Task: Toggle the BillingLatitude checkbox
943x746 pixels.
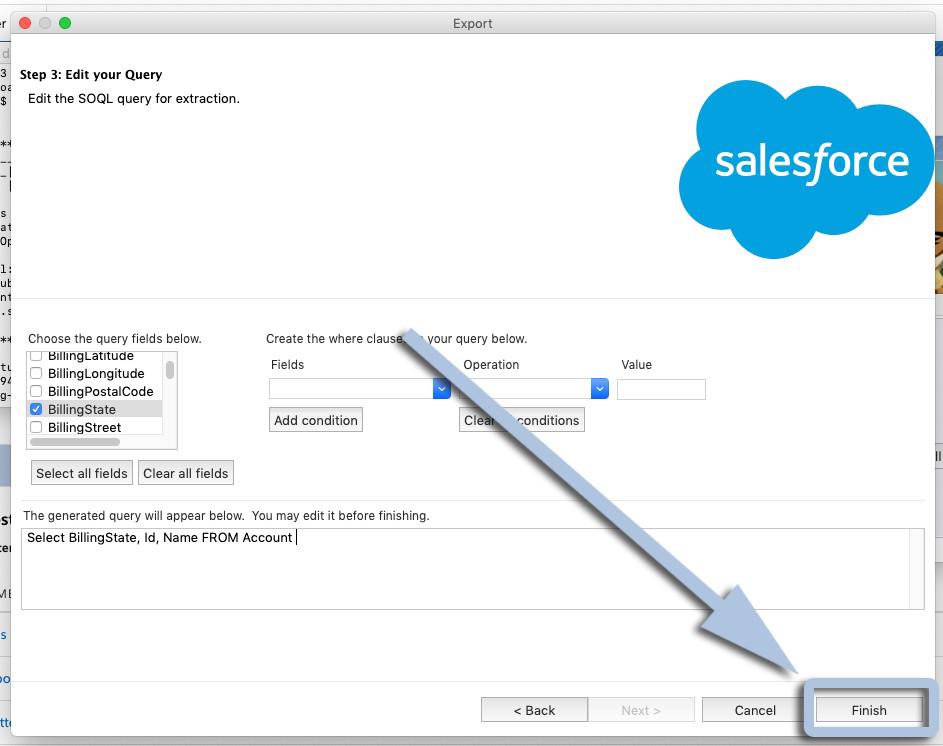Action: click(x=36, y=357)
